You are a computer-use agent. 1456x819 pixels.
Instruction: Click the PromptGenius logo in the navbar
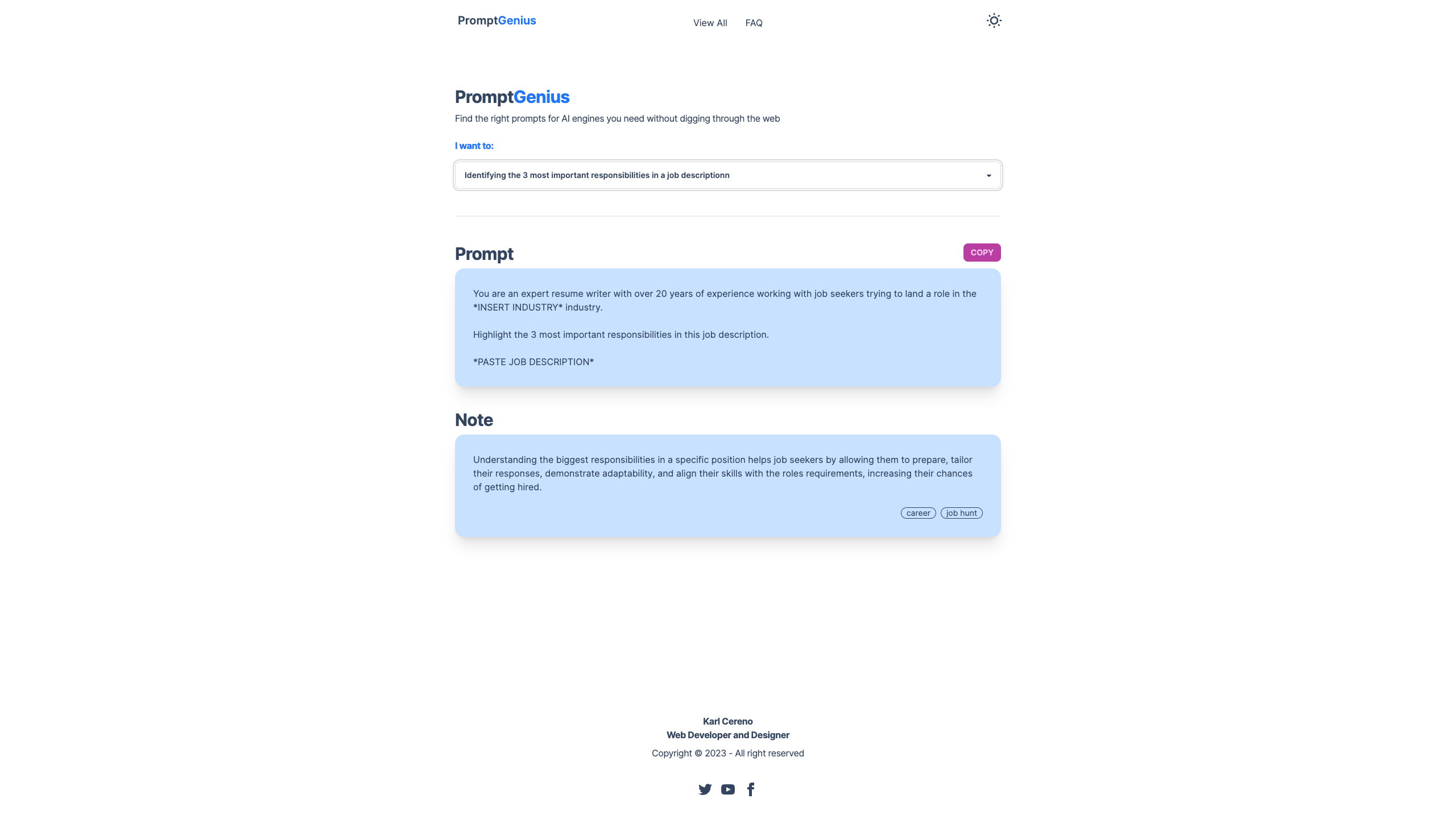click(x=497, y=20)
